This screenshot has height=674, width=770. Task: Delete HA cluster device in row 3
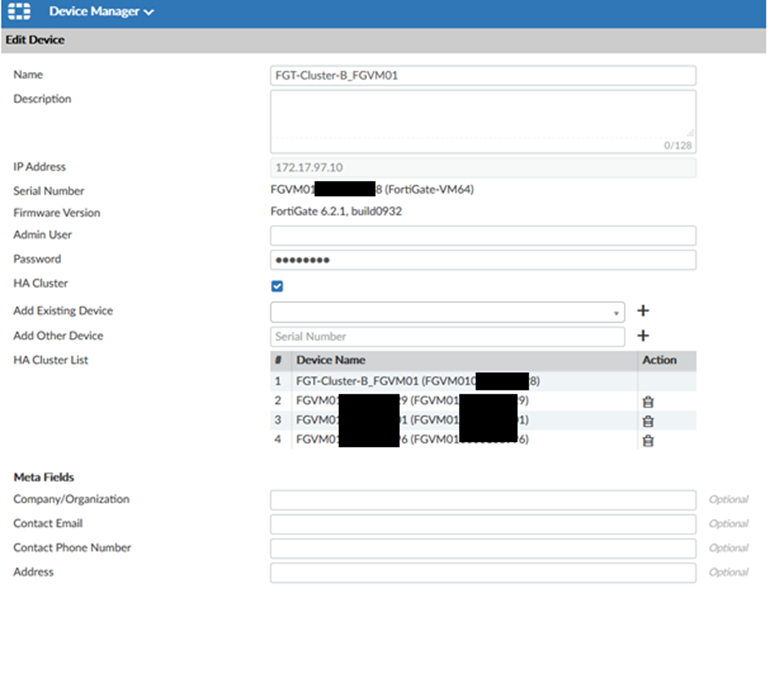[x=648, y=421]
